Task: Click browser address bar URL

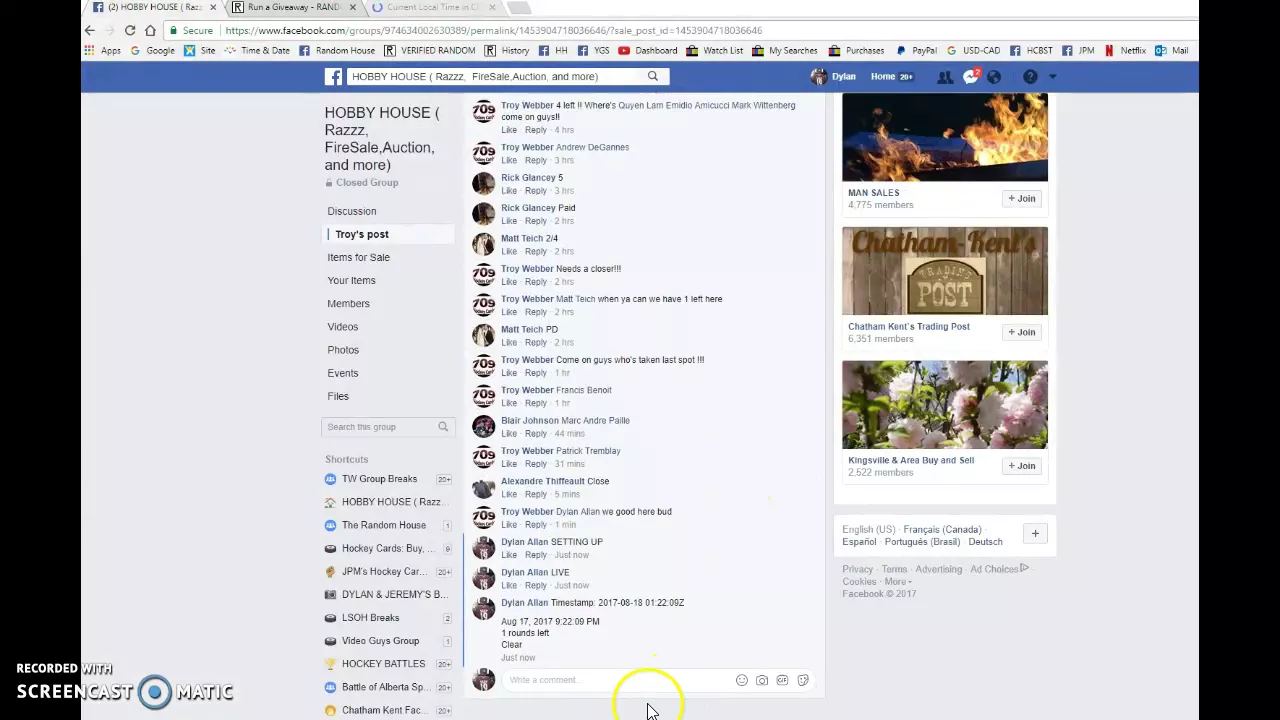Action: point(494,30)
